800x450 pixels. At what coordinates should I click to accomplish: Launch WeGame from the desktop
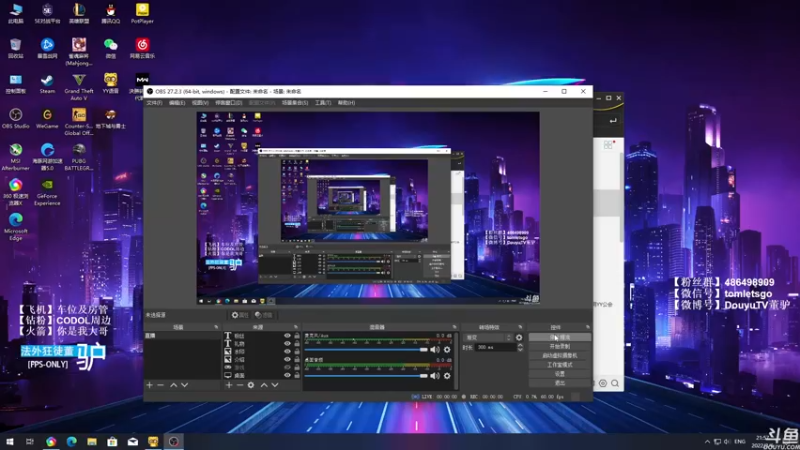point(47,118)
